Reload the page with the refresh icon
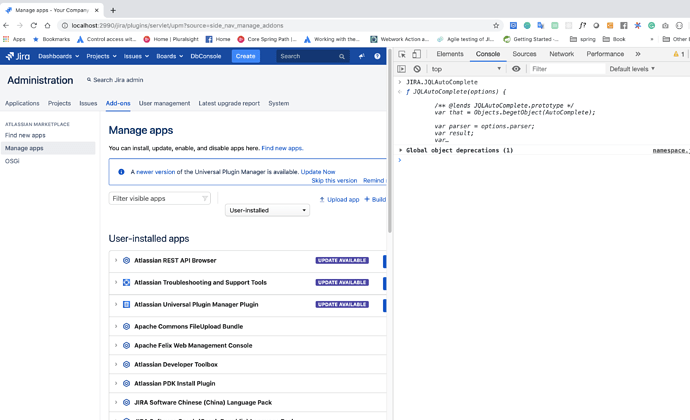This screenshot has width=690, height=420. (x=33, y=26)
